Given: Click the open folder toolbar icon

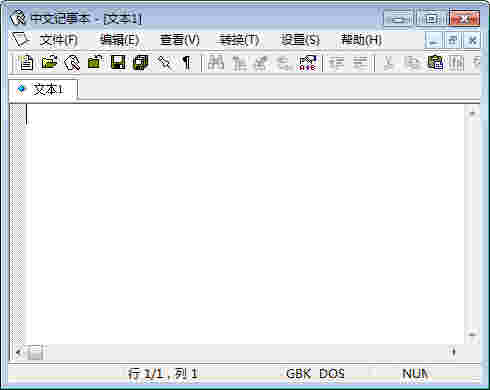Looking at the screenshot, I should 49,63.
